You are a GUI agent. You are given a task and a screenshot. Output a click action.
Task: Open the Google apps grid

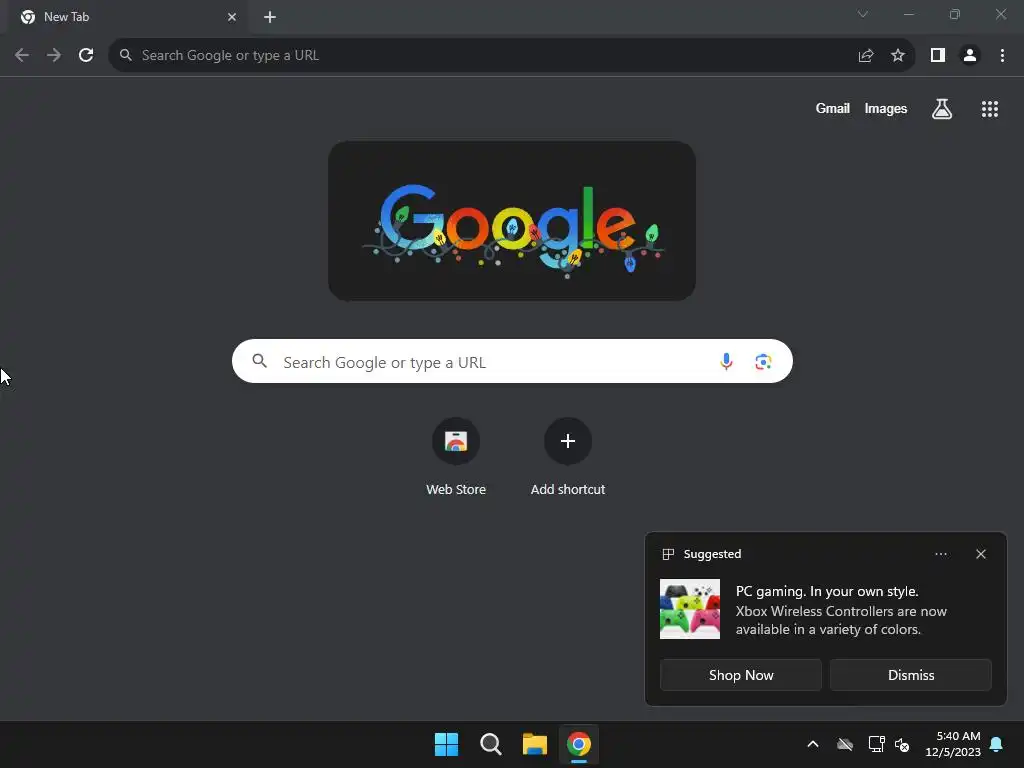pyautogui.click(x=989, y=109)
